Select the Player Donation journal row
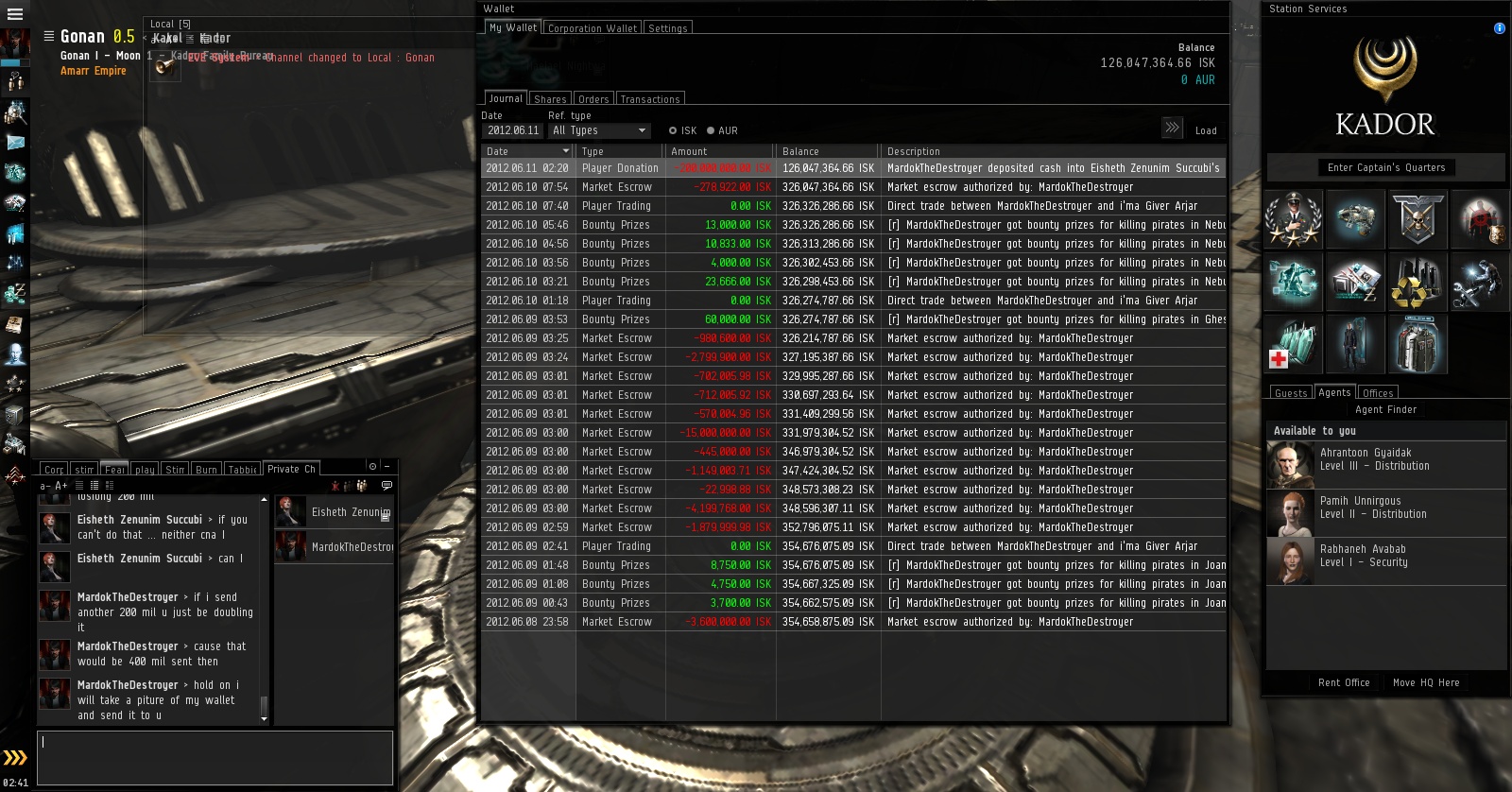 [853, 168]
